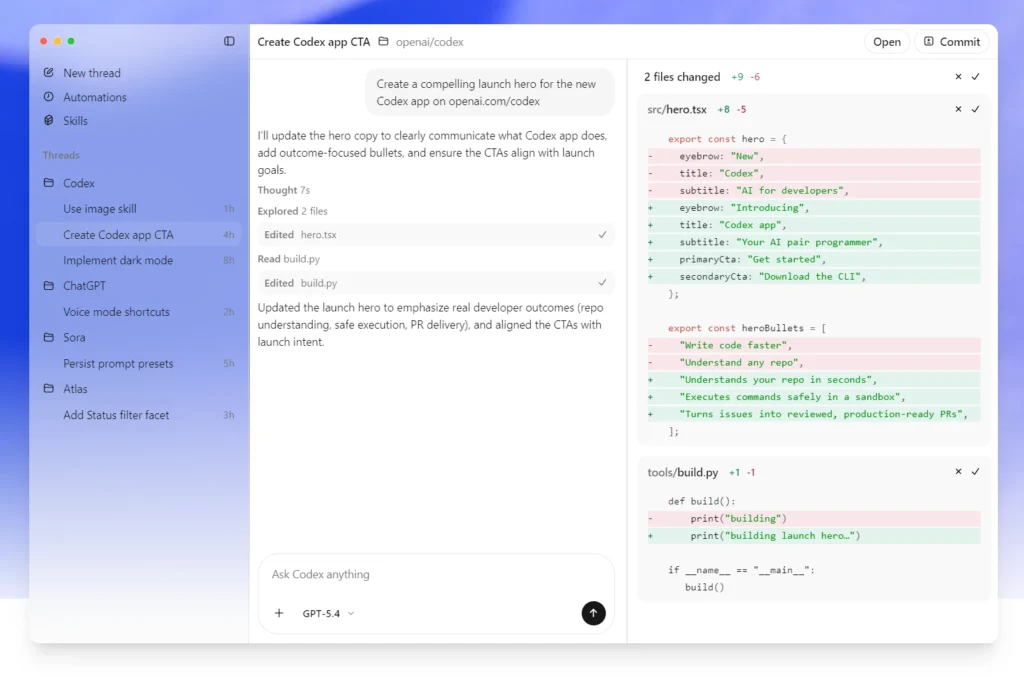The height and width of the screenshot is (677, 1024).
Task: Click the Codex folder icon
Action: pyautogui.click(x=48, y=183)
